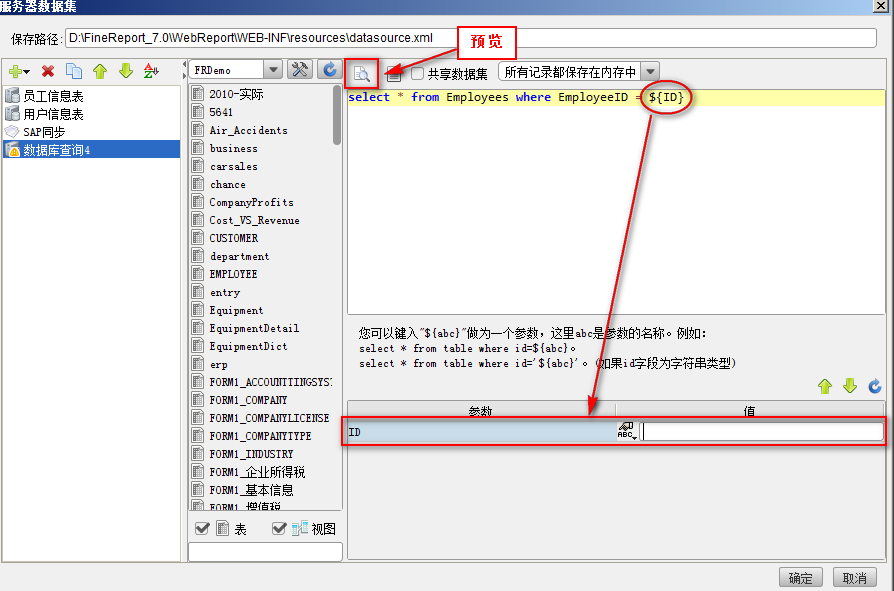
Task: Click the preview magnifier icon
Action: pos(361,74)
